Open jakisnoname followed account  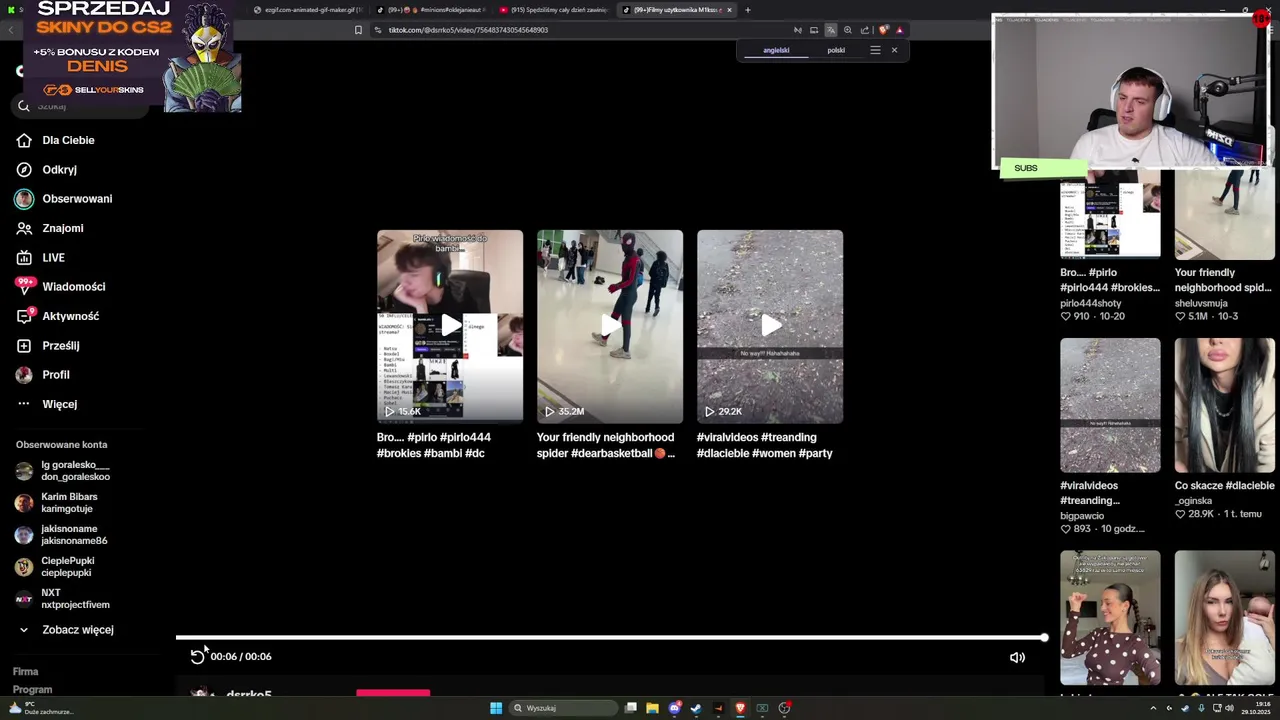pyautogui.click(x=61, y=535)
